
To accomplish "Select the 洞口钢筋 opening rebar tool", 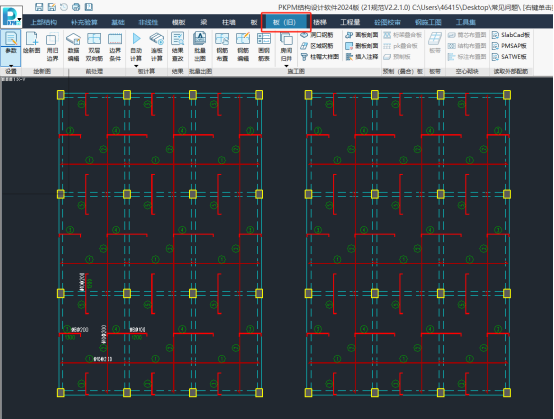I will pos(317,35).
